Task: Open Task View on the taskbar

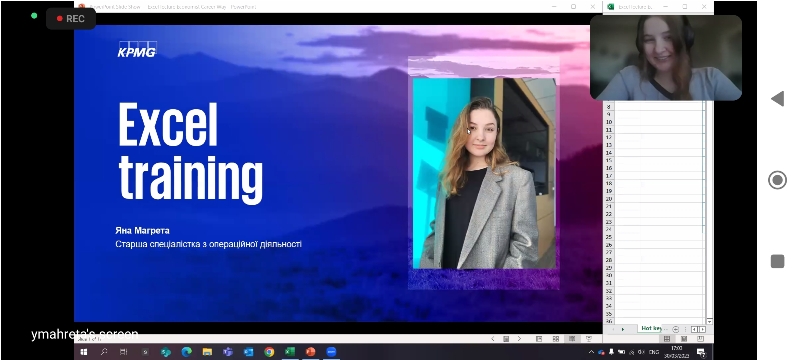Action: pyautogui.click(x=123, y=352)
